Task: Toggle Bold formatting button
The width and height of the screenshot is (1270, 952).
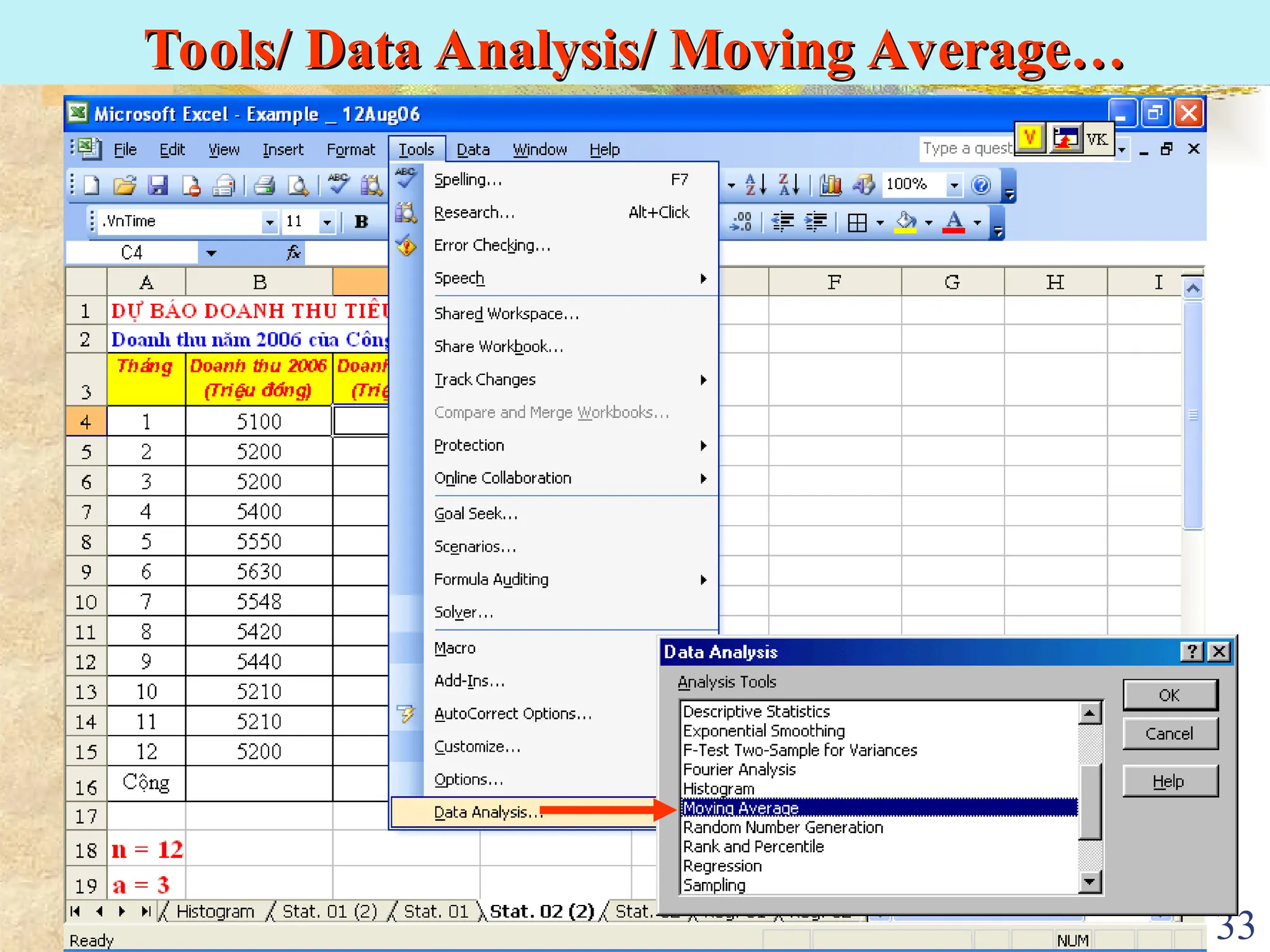Action: pos(361,222)
